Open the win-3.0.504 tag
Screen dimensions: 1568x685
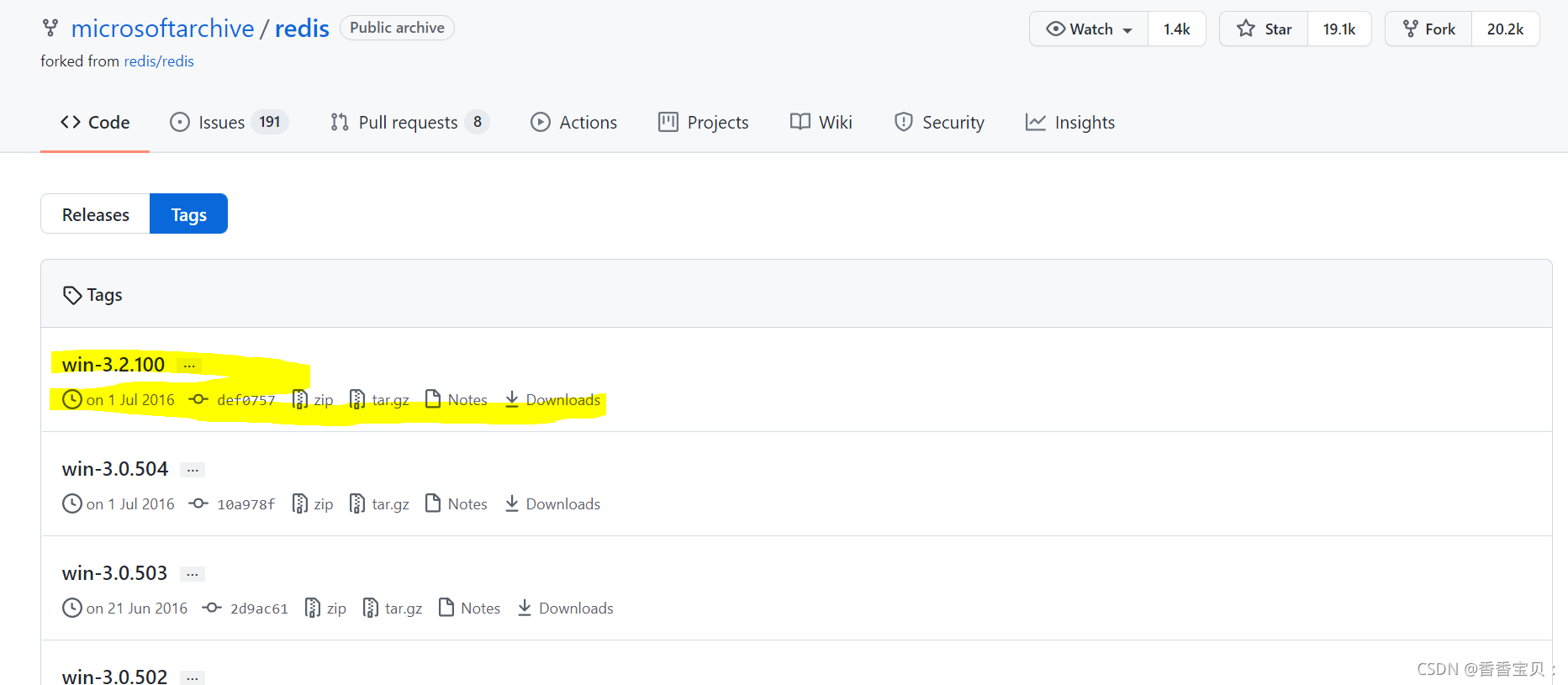click(x=115, y=469)
